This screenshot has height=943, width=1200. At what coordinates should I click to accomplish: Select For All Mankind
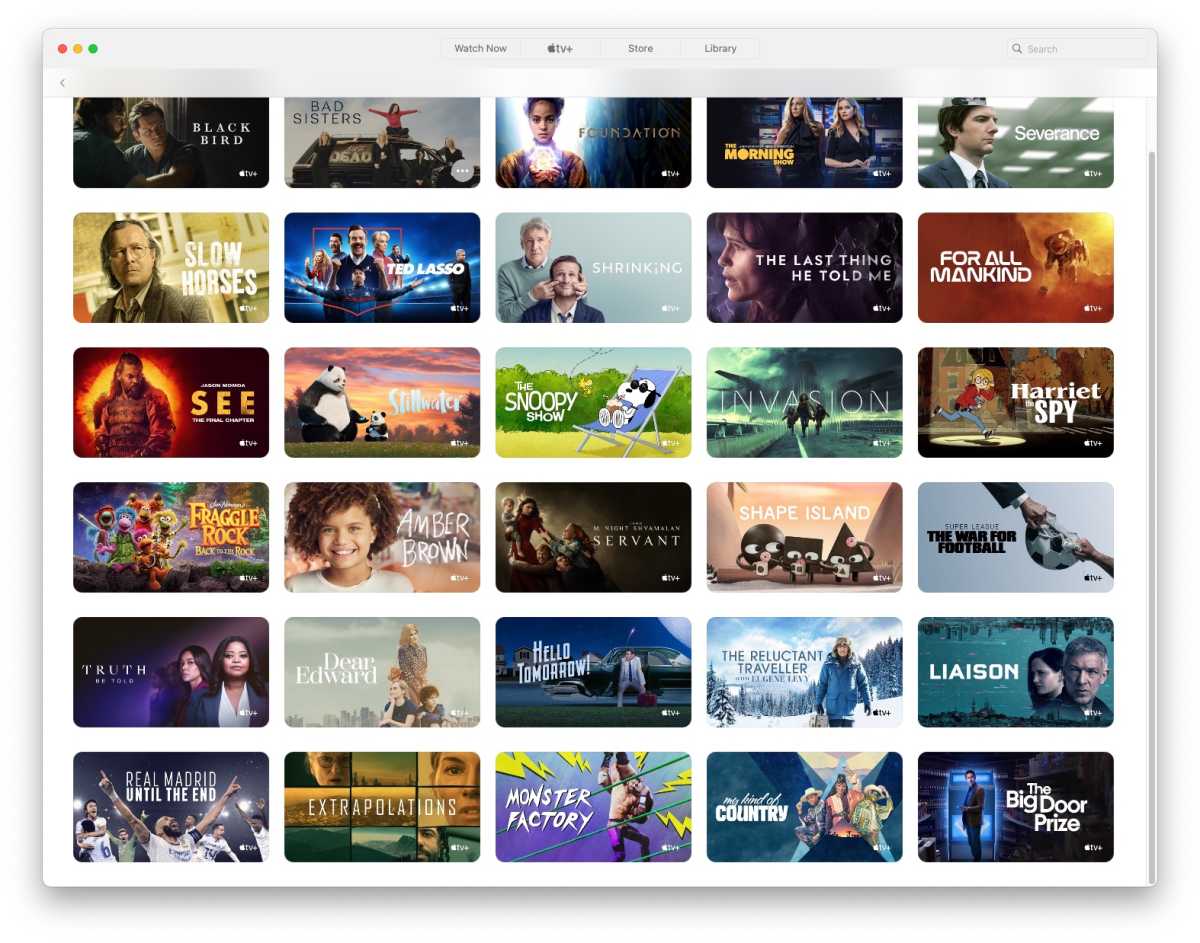pyautogui.click(x=1015, y=267)
